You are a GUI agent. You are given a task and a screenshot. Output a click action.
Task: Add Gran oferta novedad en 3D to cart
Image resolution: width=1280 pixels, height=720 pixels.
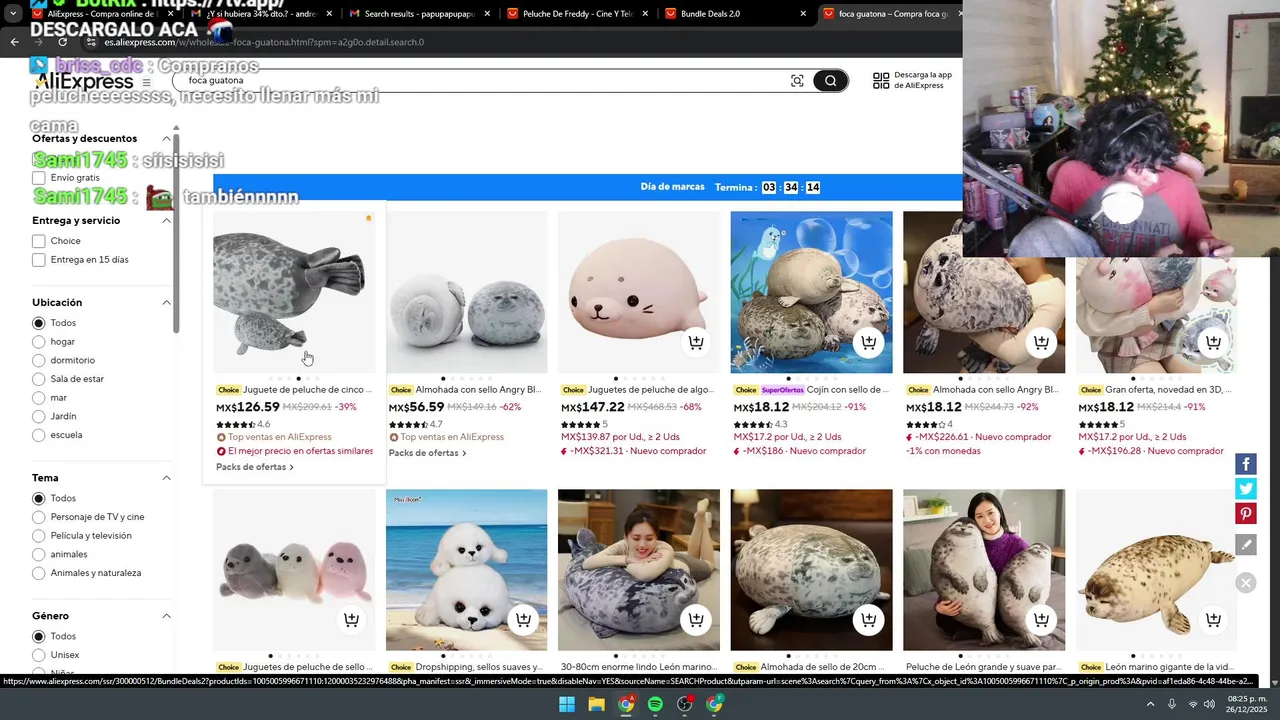pos(1213,342)
